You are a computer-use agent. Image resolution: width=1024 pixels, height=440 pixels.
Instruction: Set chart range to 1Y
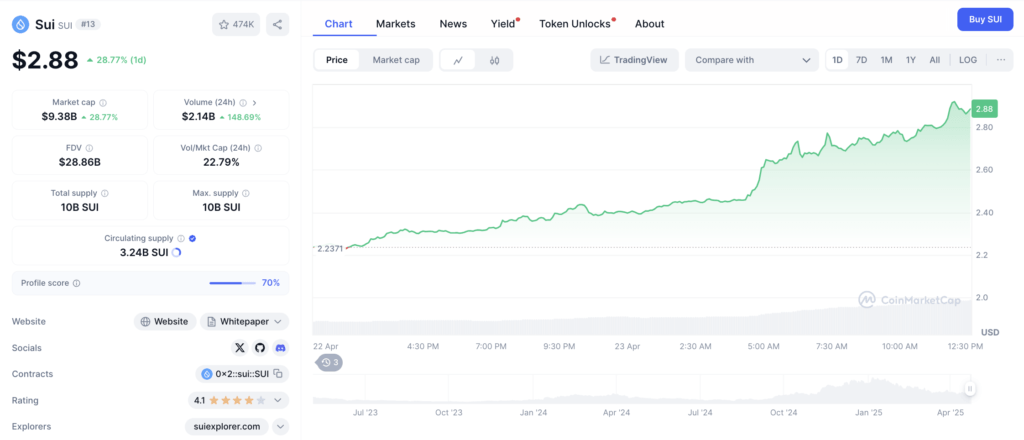coord(911,60)
